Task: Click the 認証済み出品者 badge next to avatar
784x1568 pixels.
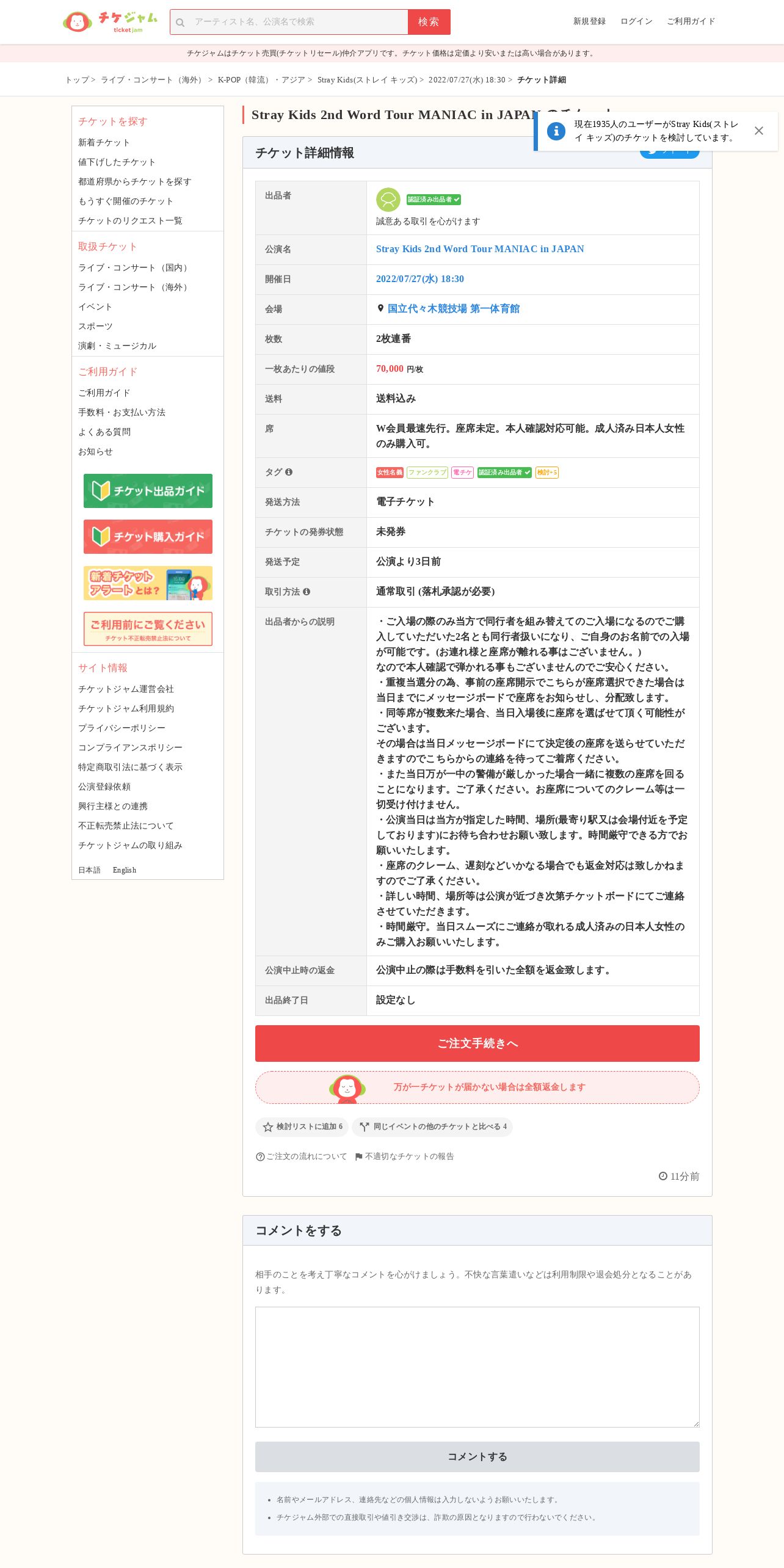Action: (x=434, y=200)
